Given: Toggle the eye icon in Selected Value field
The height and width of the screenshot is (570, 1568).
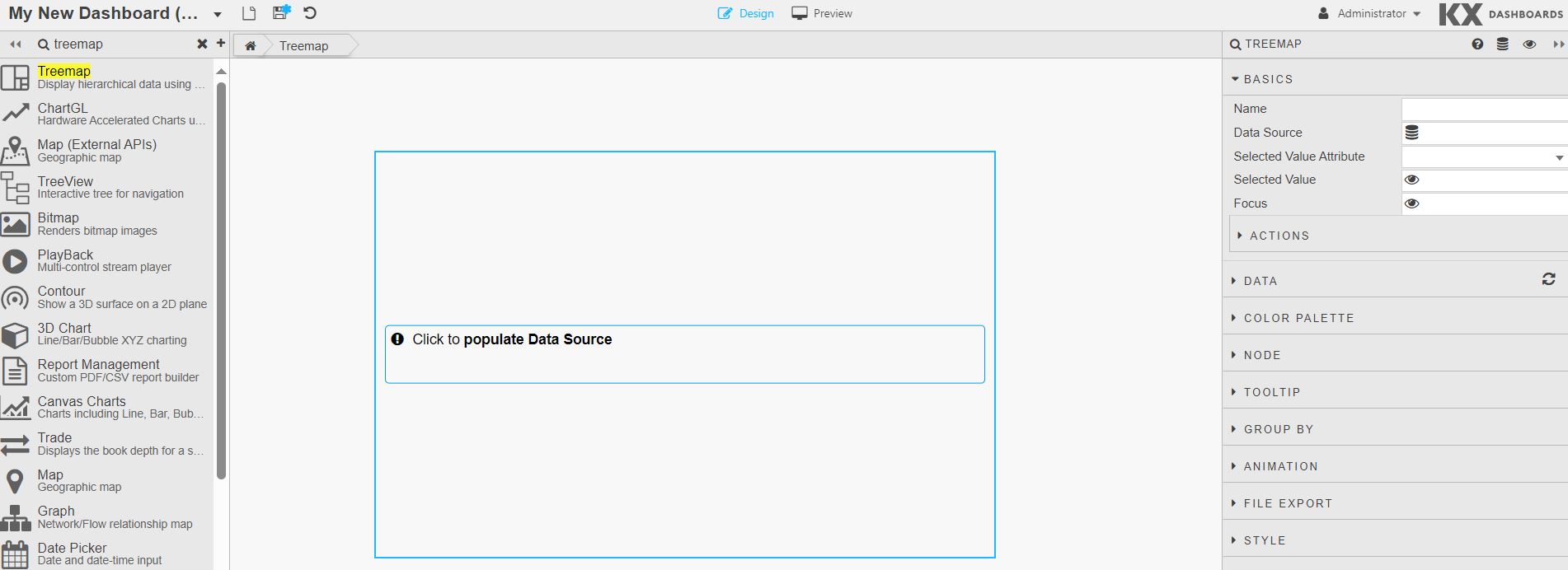Looking at the screenshot, I should coord(1412,180).
